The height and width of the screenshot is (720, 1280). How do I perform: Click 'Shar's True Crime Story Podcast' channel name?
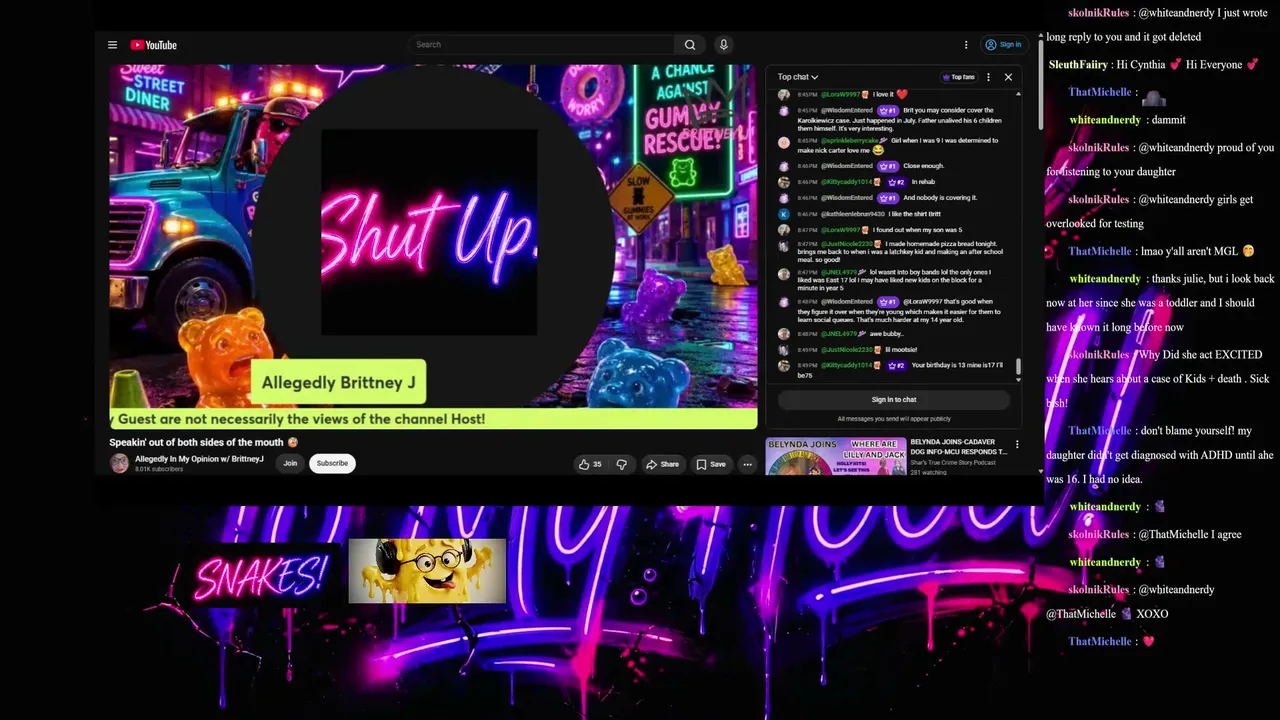(953, 462)
